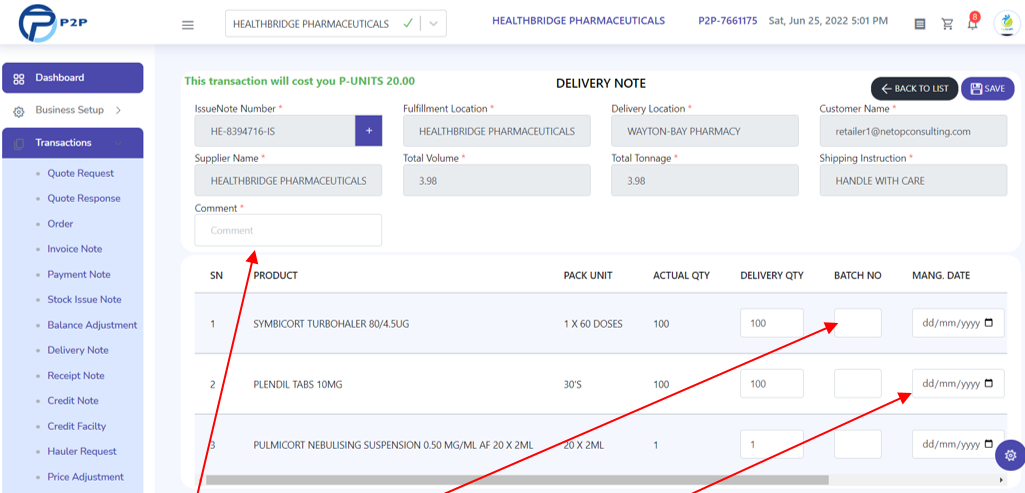This screenshot has width=1025, height=493.
Task: Open Hauler Request in sidebar
Action: click(x=82, y=451)
